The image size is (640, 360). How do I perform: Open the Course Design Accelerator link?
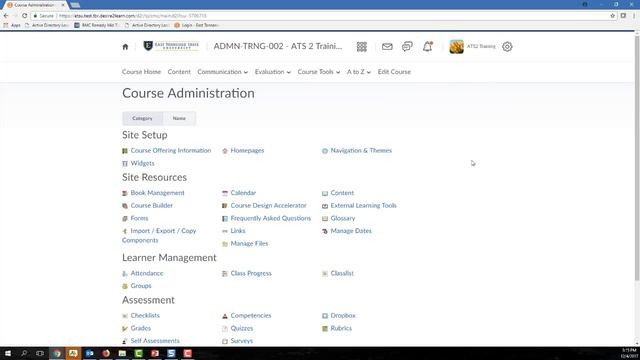click(268, 206)
